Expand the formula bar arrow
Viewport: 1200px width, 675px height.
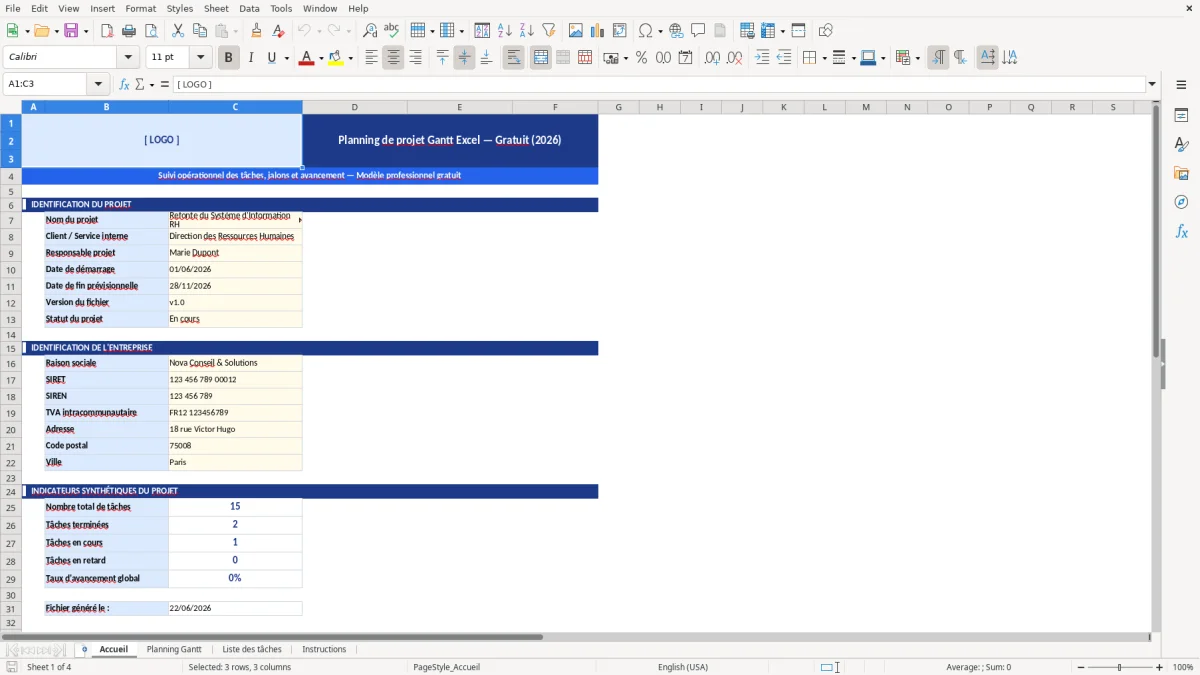pos(1152,84)
